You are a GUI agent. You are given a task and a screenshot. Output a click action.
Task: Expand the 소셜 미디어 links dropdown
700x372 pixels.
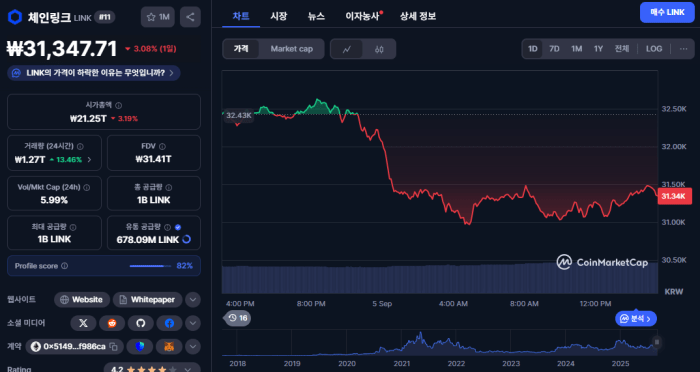pos(193,323)
